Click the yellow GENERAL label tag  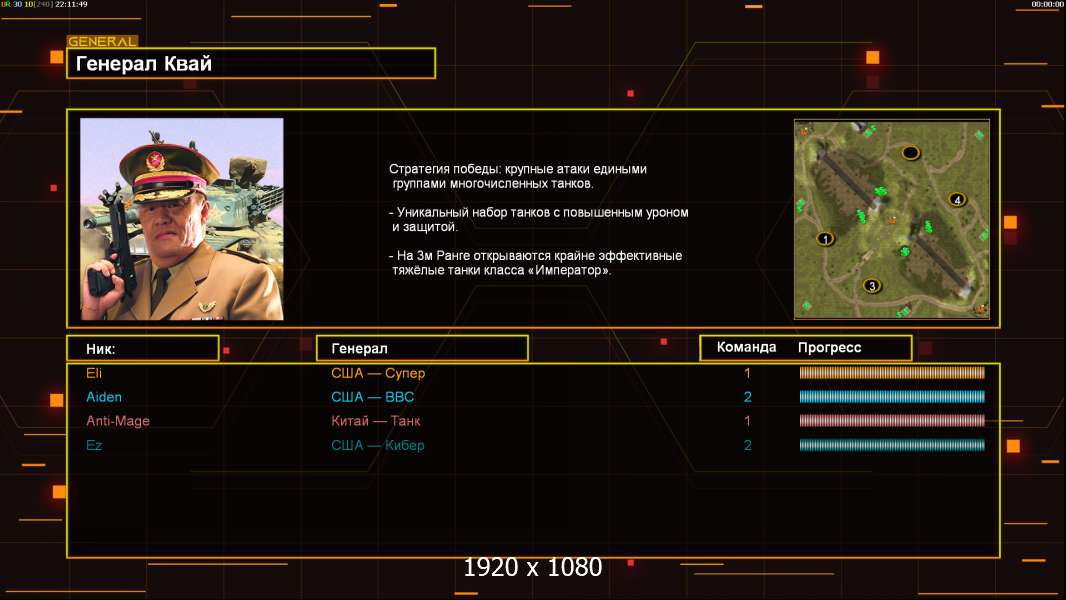pyautogui.click(x=102, y=41)
